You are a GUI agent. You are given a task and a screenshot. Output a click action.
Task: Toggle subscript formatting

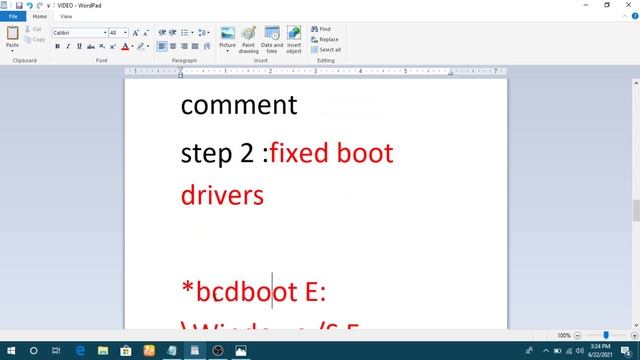[102, 46]
